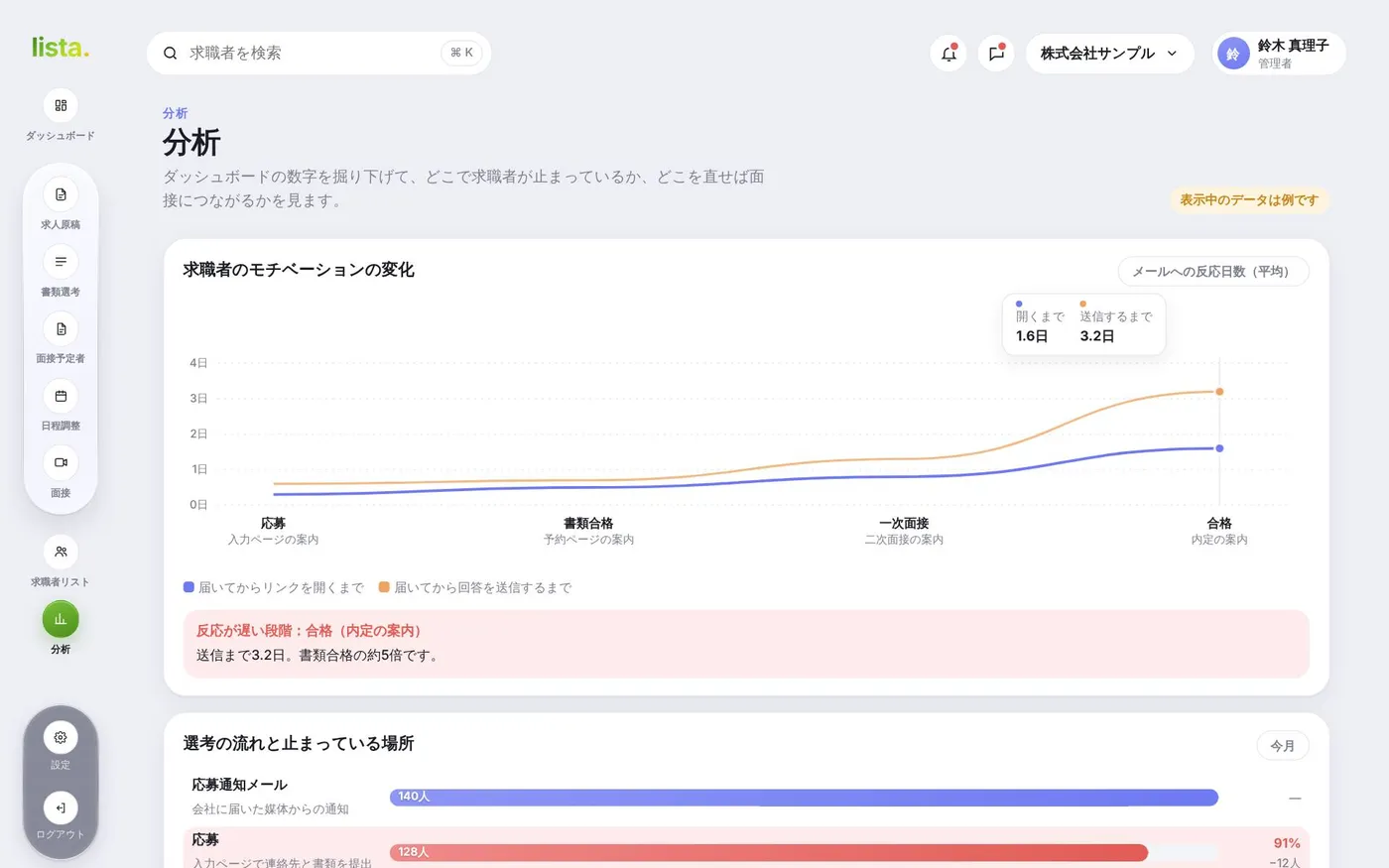Open the messages chat icon
Image resolution: width=1389 pixels, height=868 pixels.
[996, 54]
